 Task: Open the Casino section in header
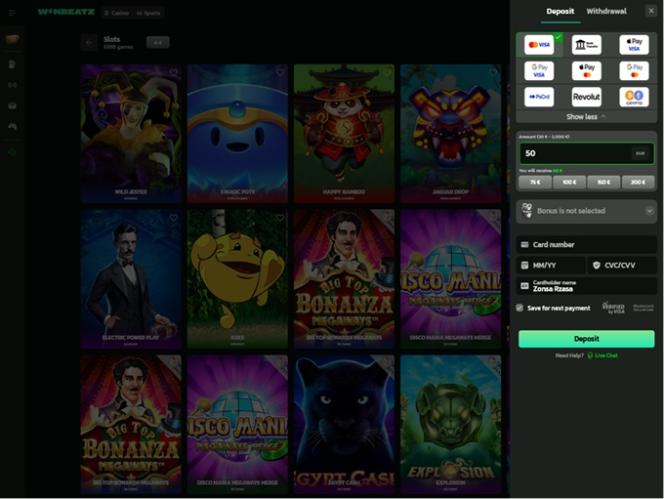tap(116, 13)
